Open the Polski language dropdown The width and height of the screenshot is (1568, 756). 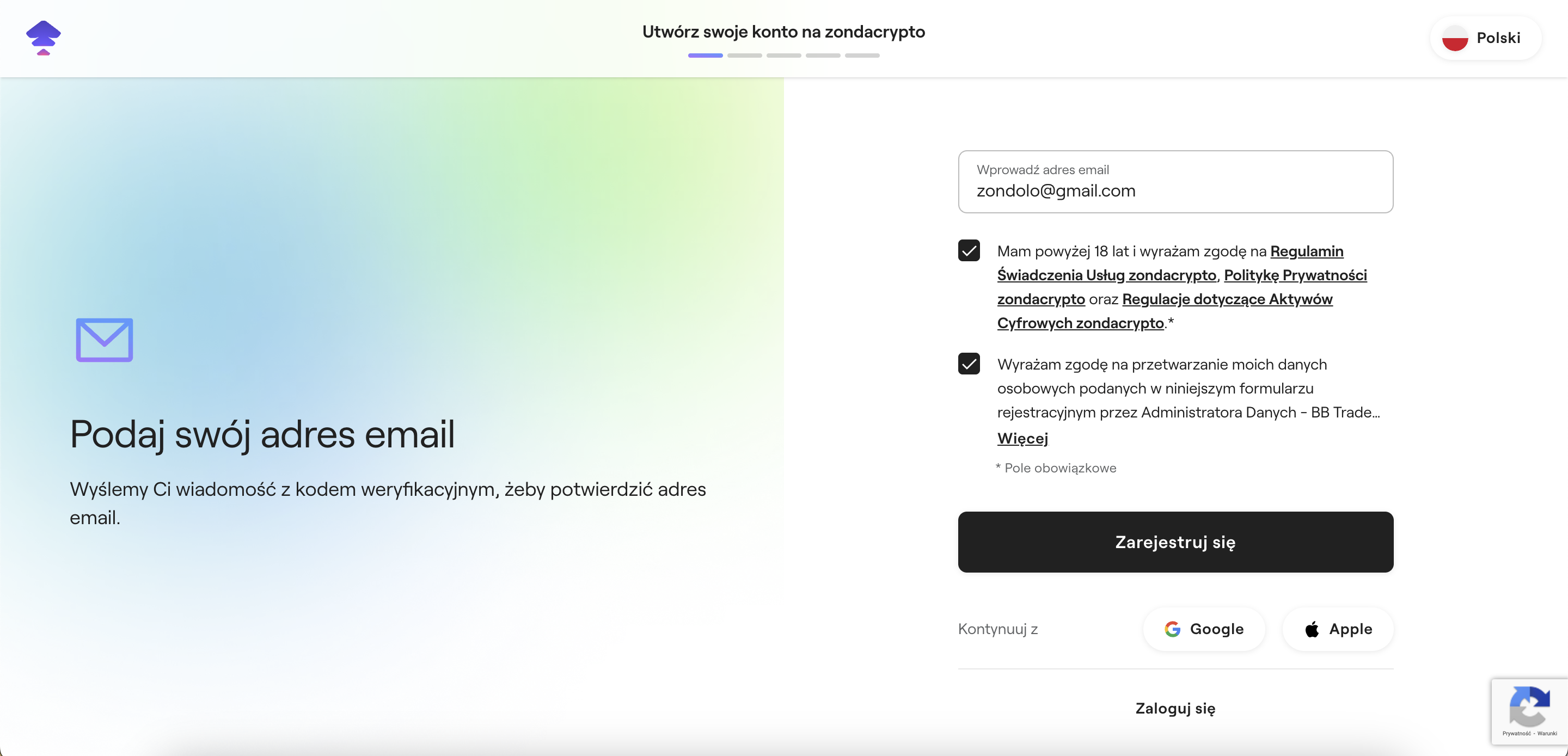(1485, 38)
